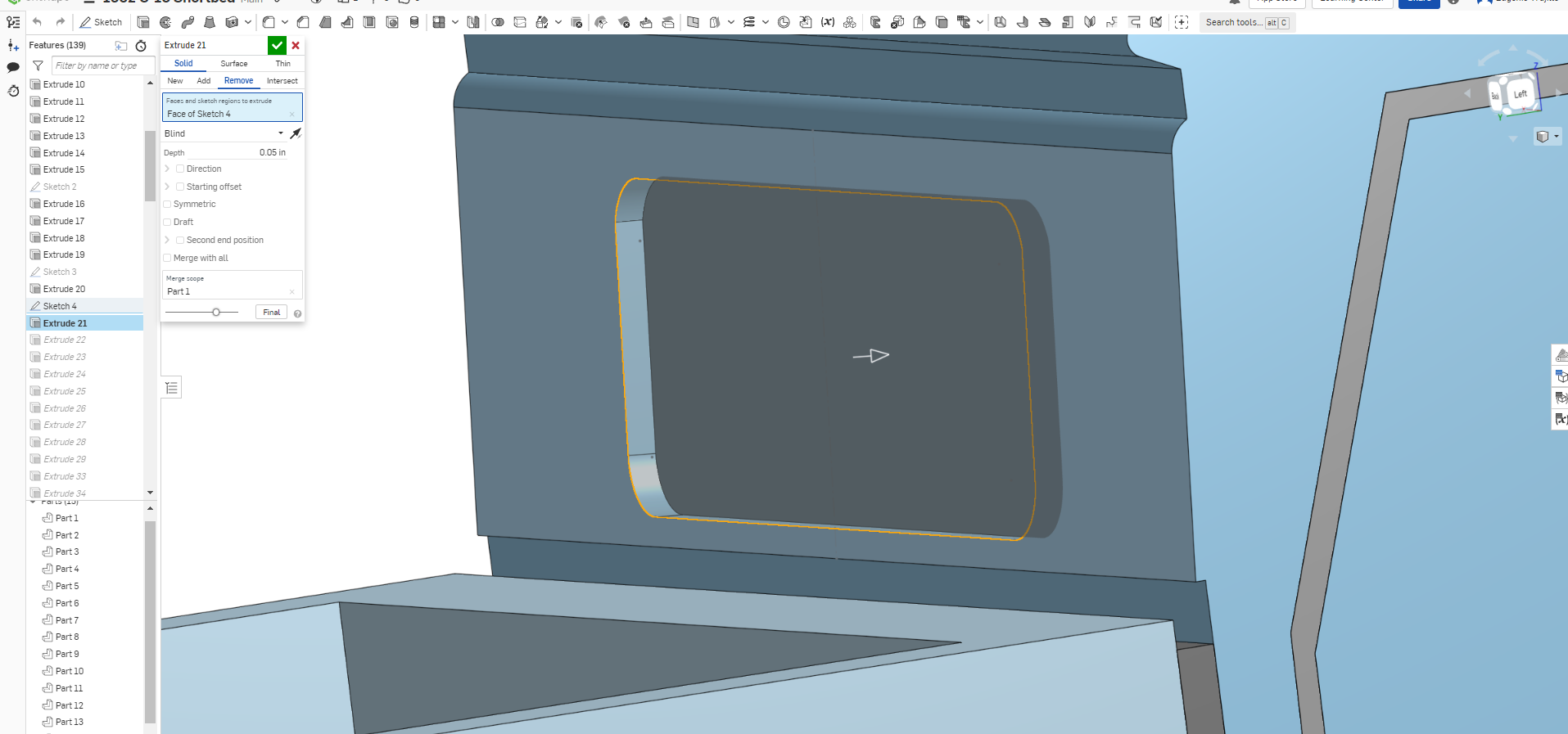Check the Draft option in dialog

coord(167,223)
